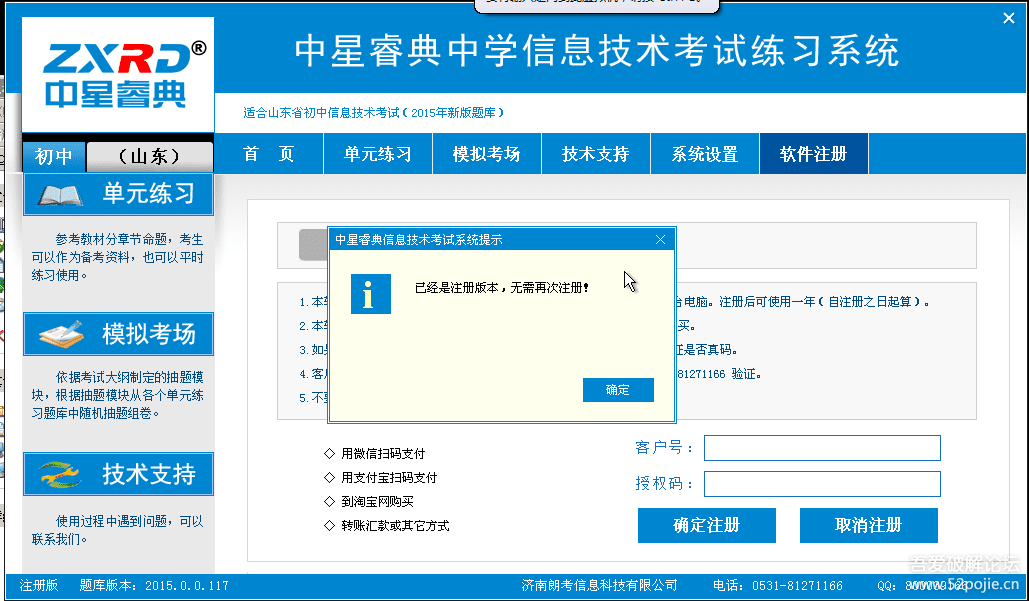Select the 软件注册 tab

point(813,154)
